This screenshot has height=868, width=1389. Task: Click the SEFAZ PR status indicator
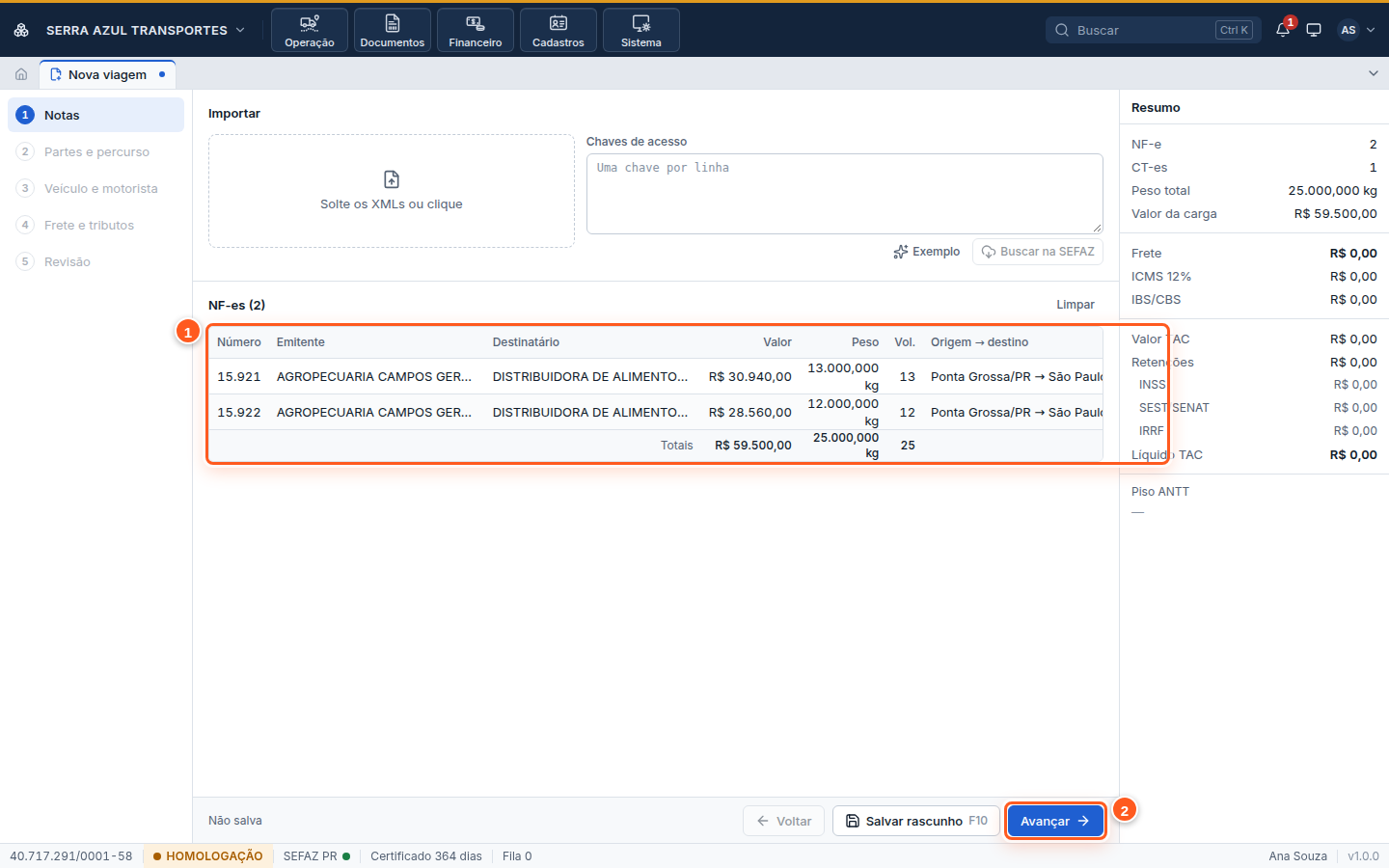pos(316,856)
